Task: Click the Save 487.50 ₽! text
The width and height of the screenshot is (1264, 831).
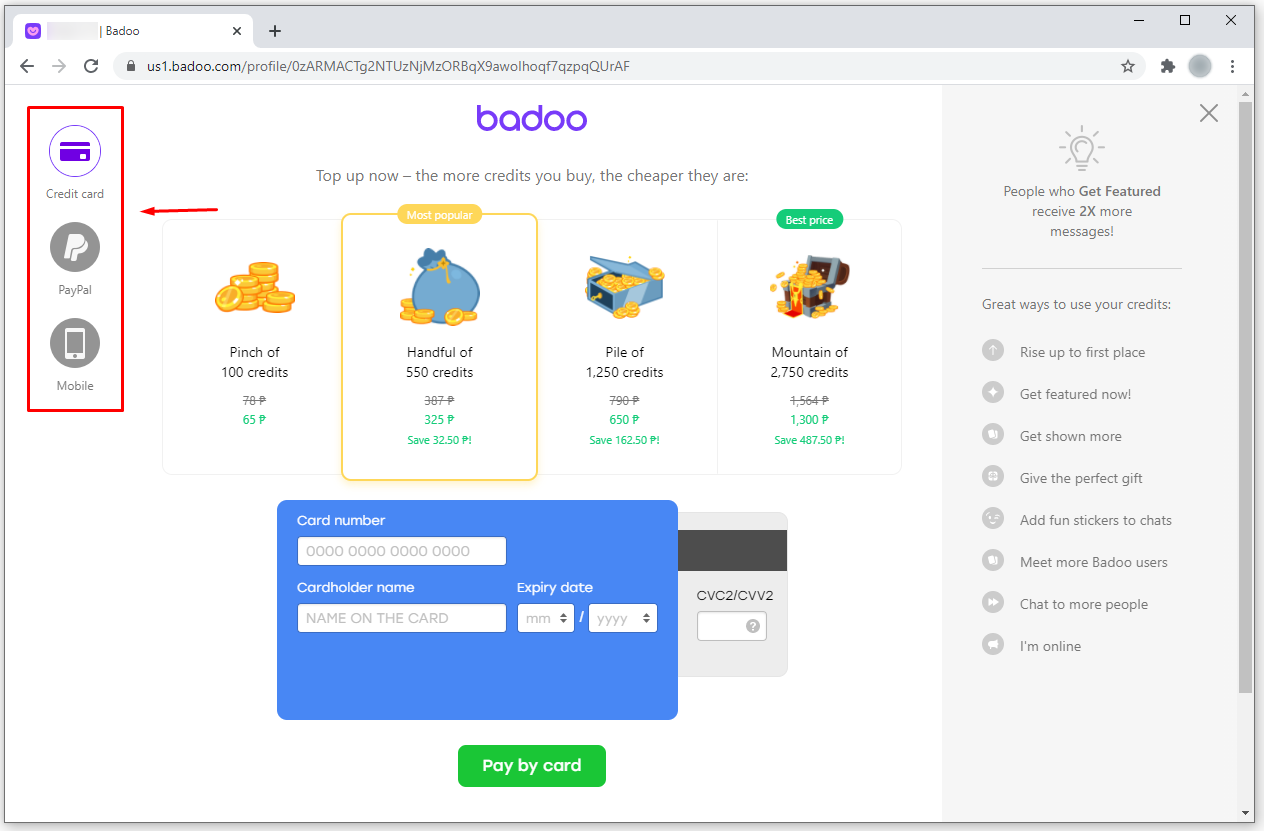Action: (x=810, y=440)
